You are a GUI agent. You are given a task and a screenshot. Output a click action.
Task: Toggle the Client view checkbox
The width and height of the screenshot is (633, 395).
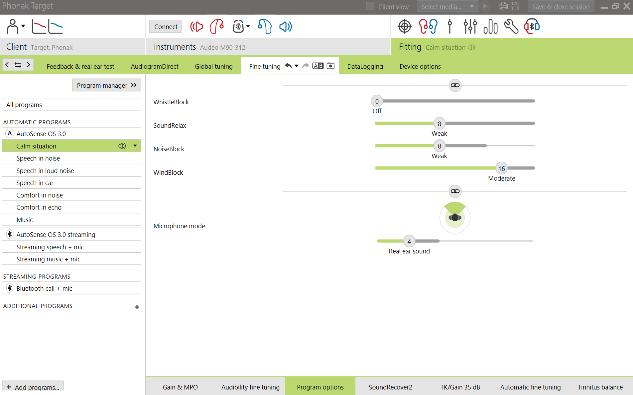(370, 6)
